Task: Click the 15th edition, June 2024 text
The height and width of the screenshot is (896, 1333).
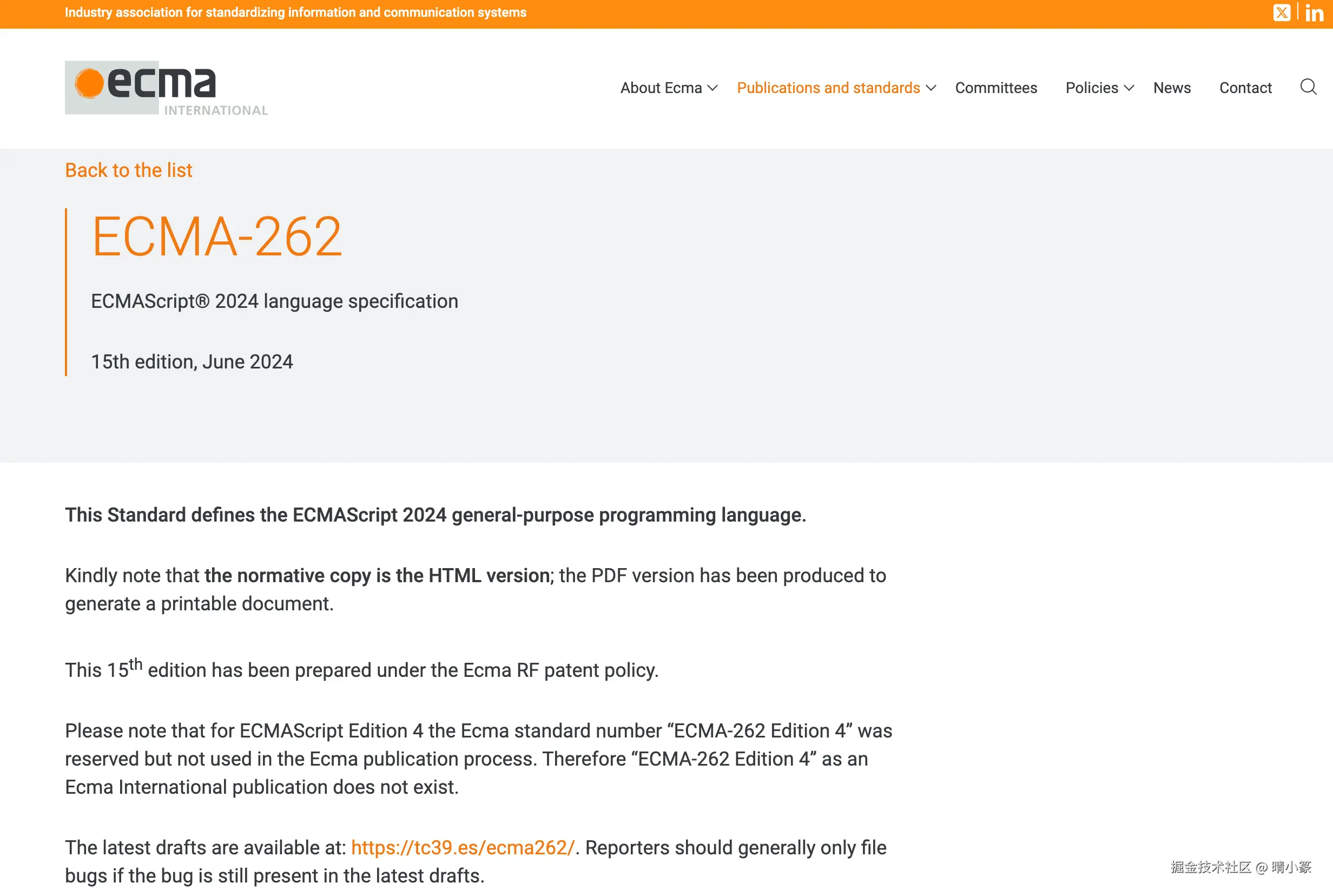Action: [192, 362]
